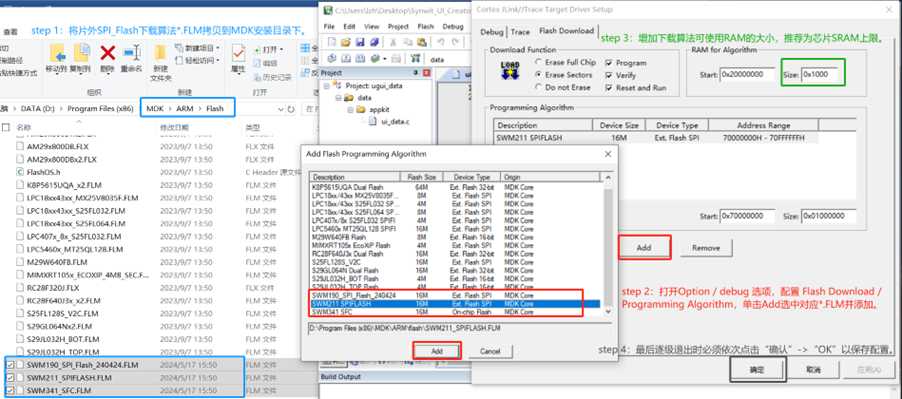This screenshot has width=902, height=399.
Task: Select the Erase Full Chip radio button
Action: tap(538, 63)
